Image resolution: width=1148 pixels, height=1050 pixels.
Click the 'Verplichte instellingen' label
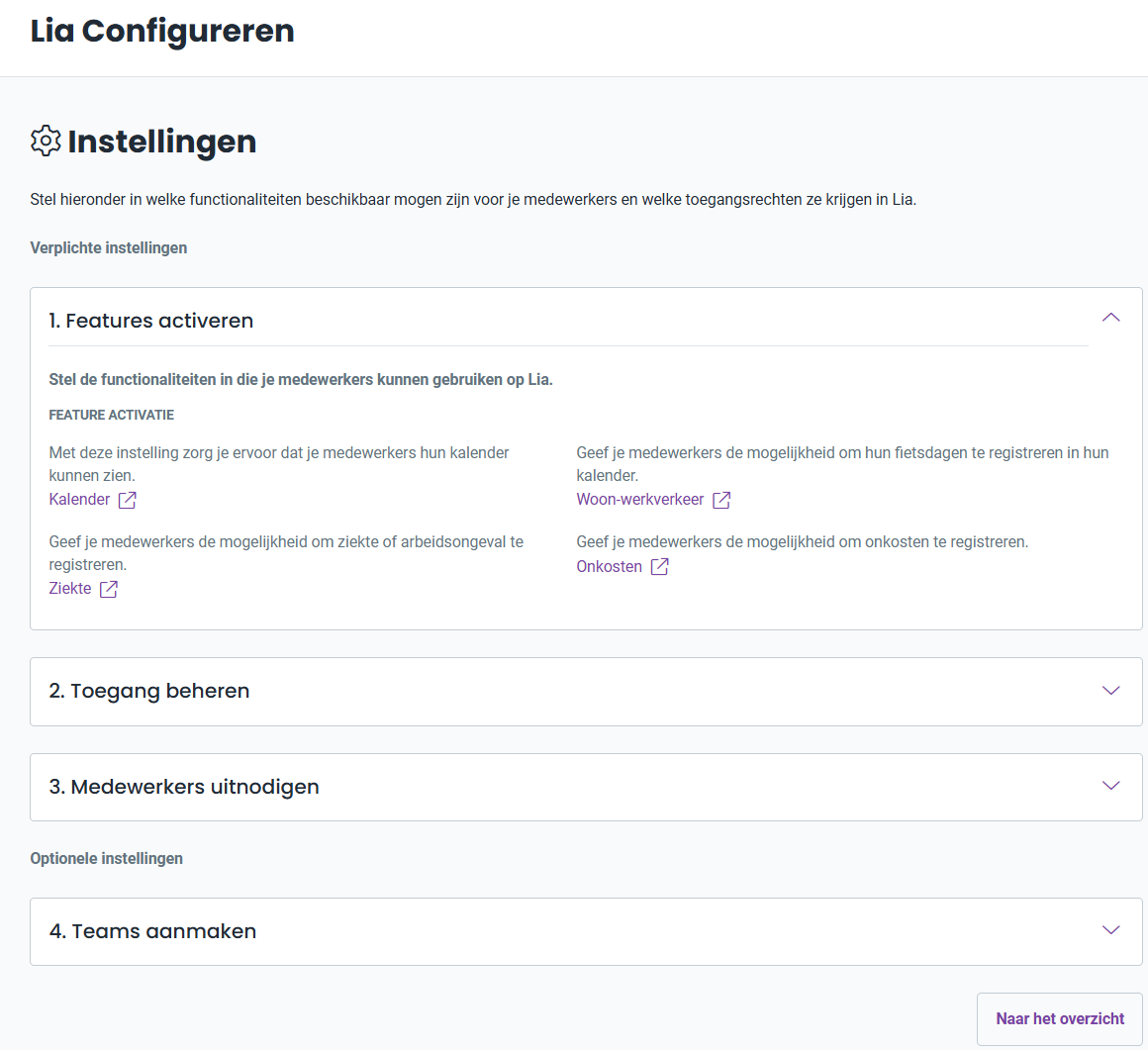coord(108,248)
